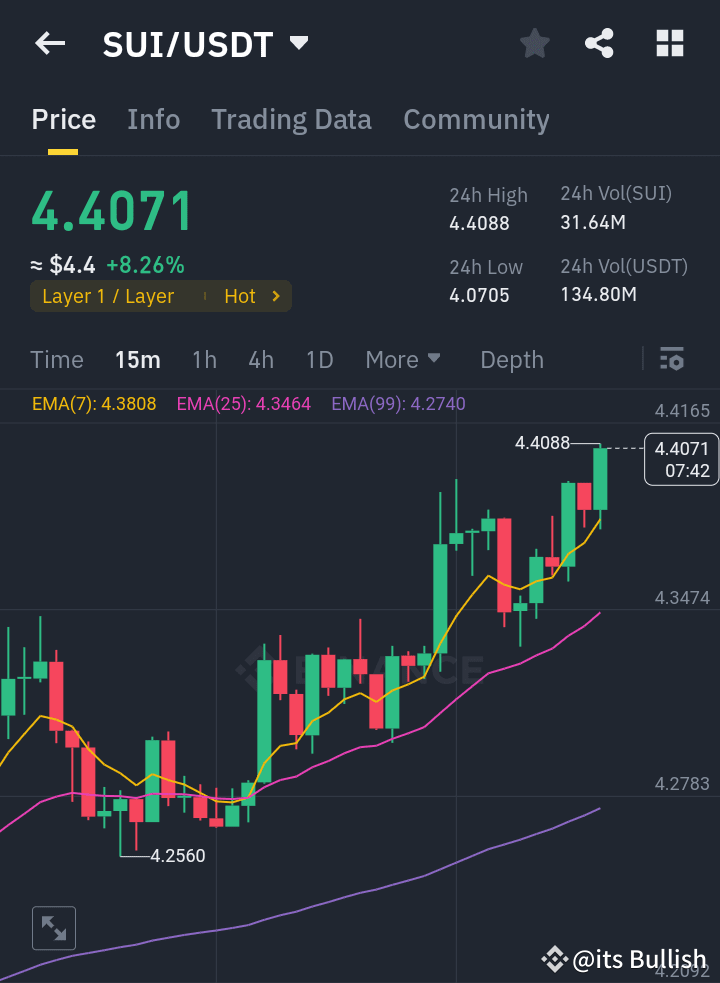Expand chart with fullscreen arrows icon
Image resolution: width=720 pixels, height=983 pixels.
[54, 928]
